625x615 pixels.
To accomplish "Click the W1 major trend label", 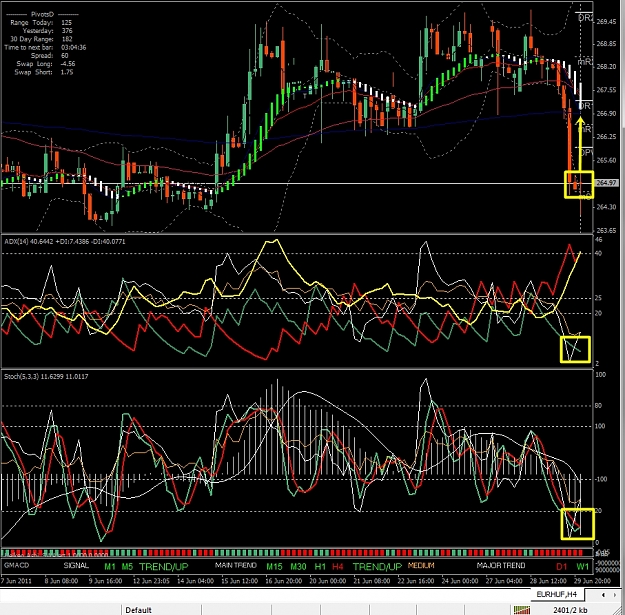I will [x=582, y=566].
